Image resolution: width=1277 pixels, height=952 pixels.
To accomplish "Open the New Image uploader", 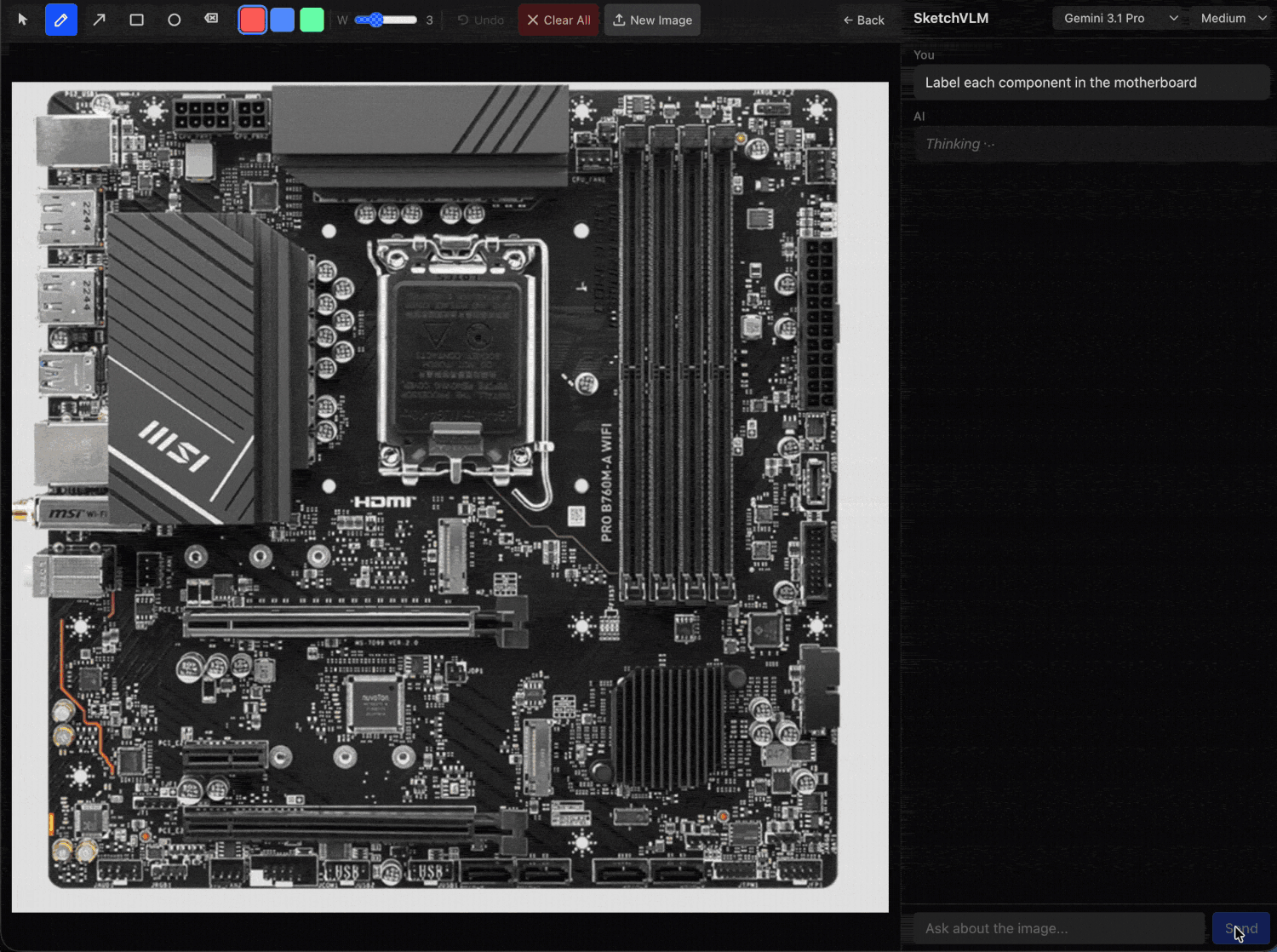I will 652,19.
